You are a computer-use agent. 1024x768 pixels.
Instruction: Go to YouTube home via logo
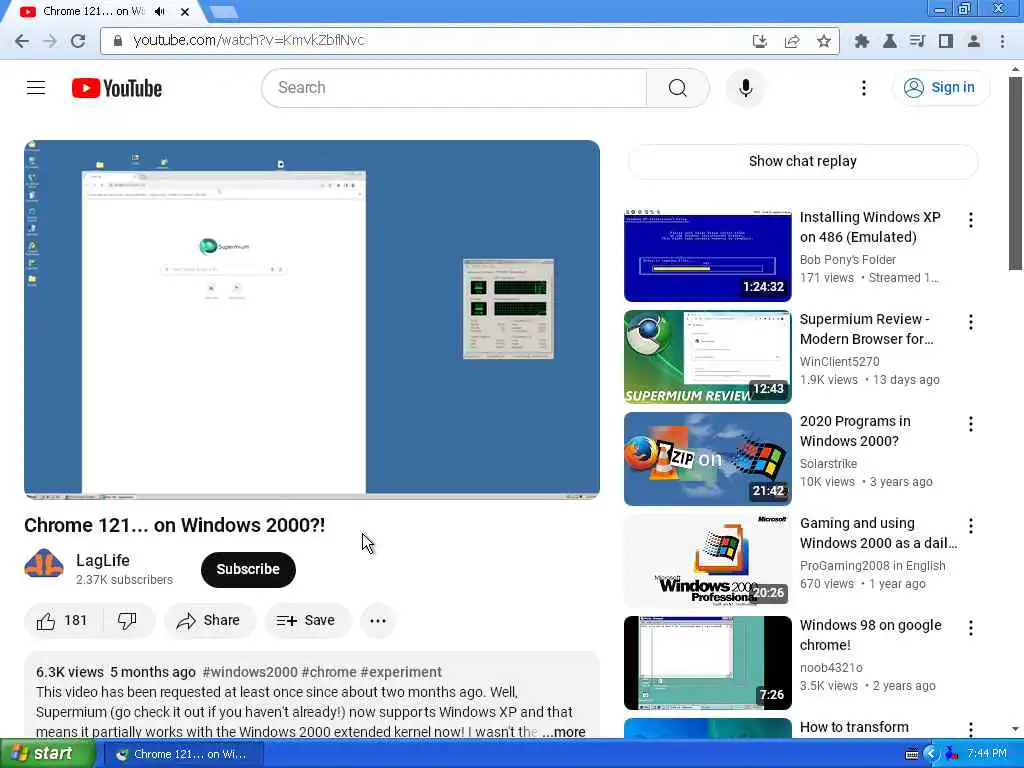pos(117,88)
